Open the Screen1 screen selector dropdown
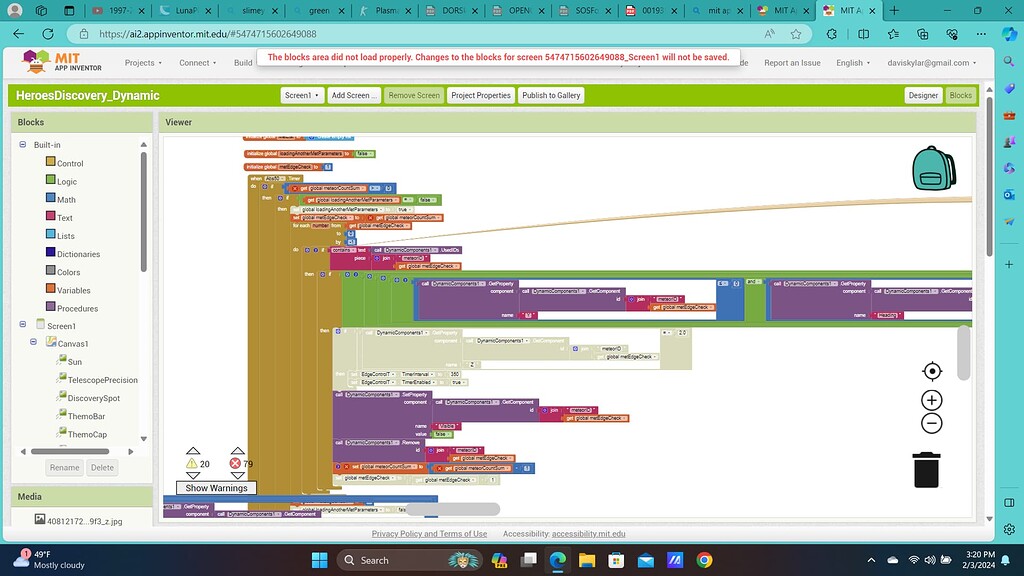The height and width of the screenshot is (576, 1024). coord(301,95)
